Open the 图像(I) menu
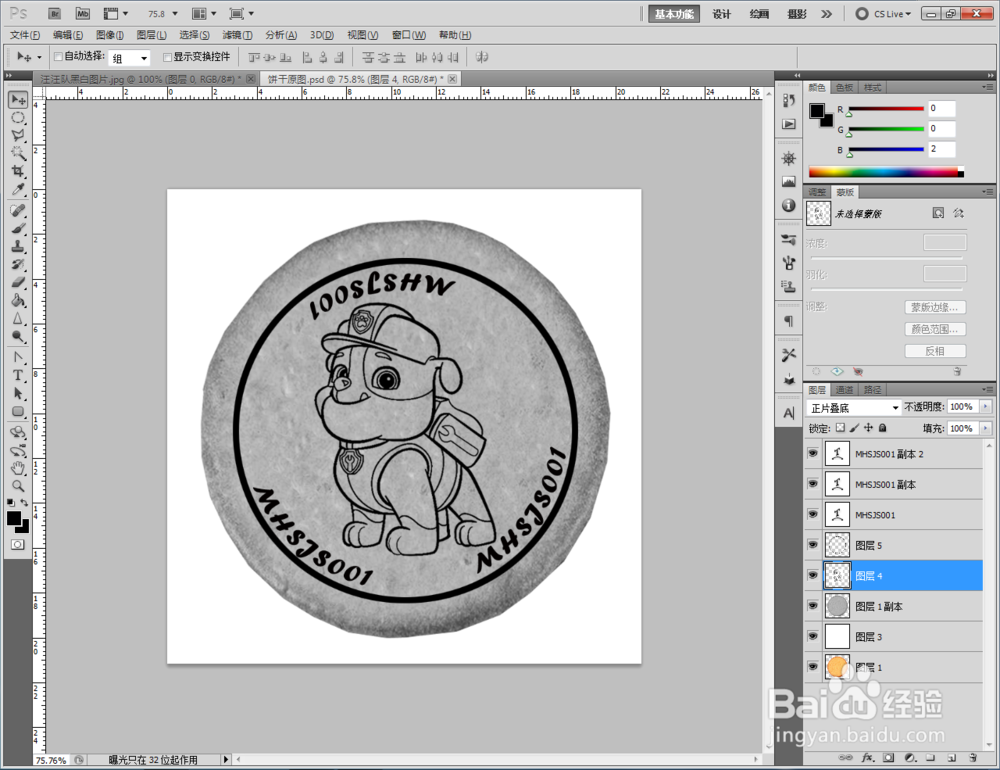 (110, 35)
